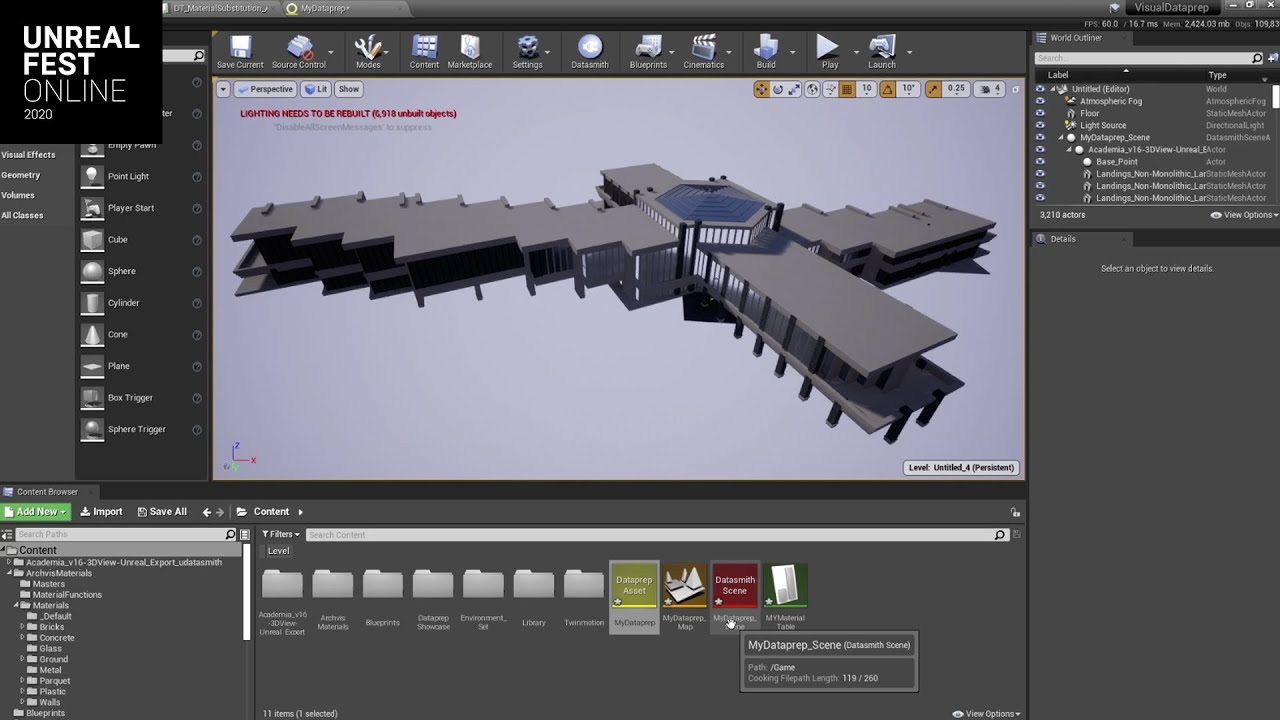Toggle visibility of Atmospheric Fog actor
The image size is (1280, 720).
pos(1040,101)
